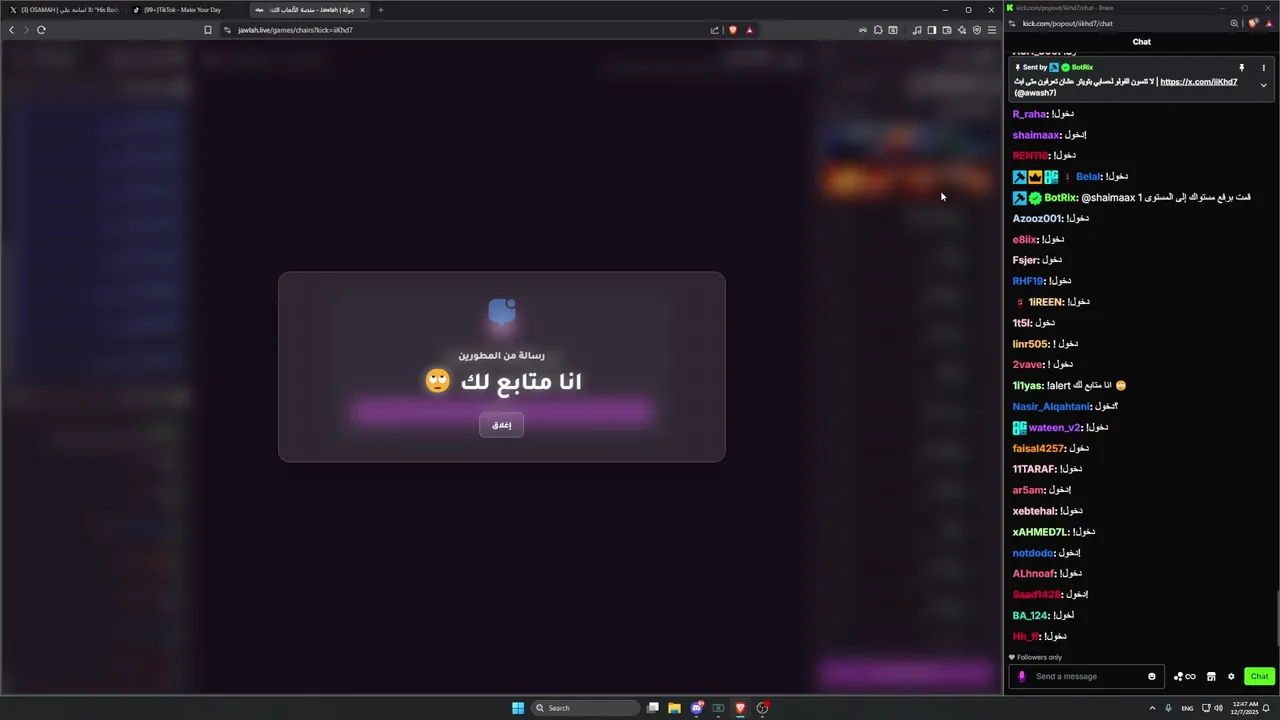Click username R_raha in chat
1280x720 pixels.
1029,114
